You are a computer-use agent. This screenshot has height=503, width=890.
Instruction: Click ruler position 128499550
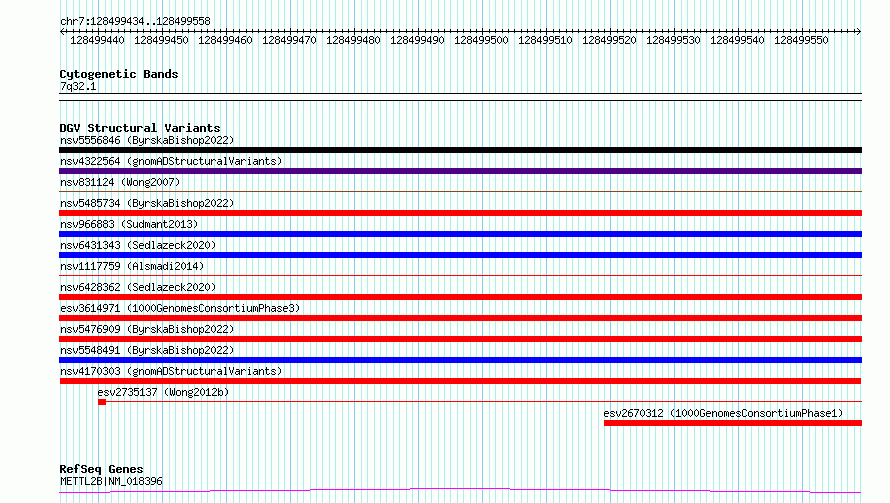(801, 40)
